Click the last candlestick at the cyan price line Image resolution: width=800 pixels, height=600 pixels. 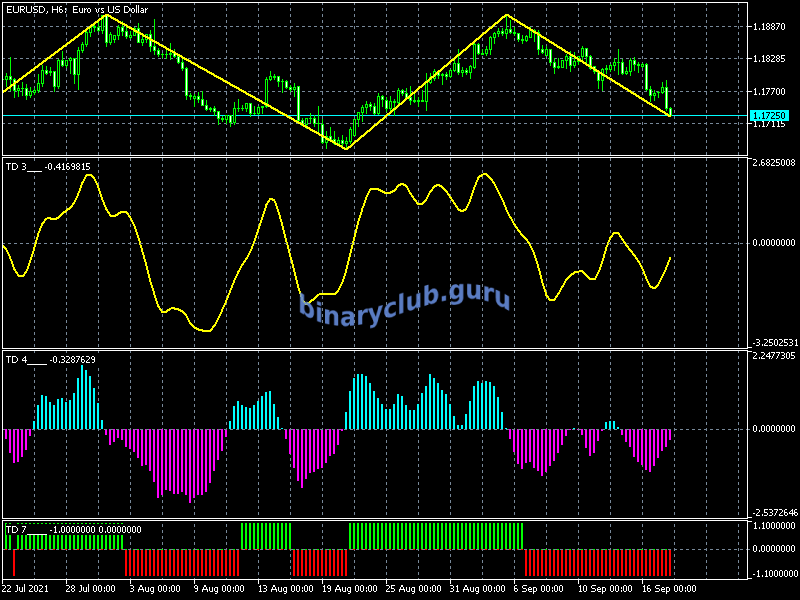click(x=668, y=104)
